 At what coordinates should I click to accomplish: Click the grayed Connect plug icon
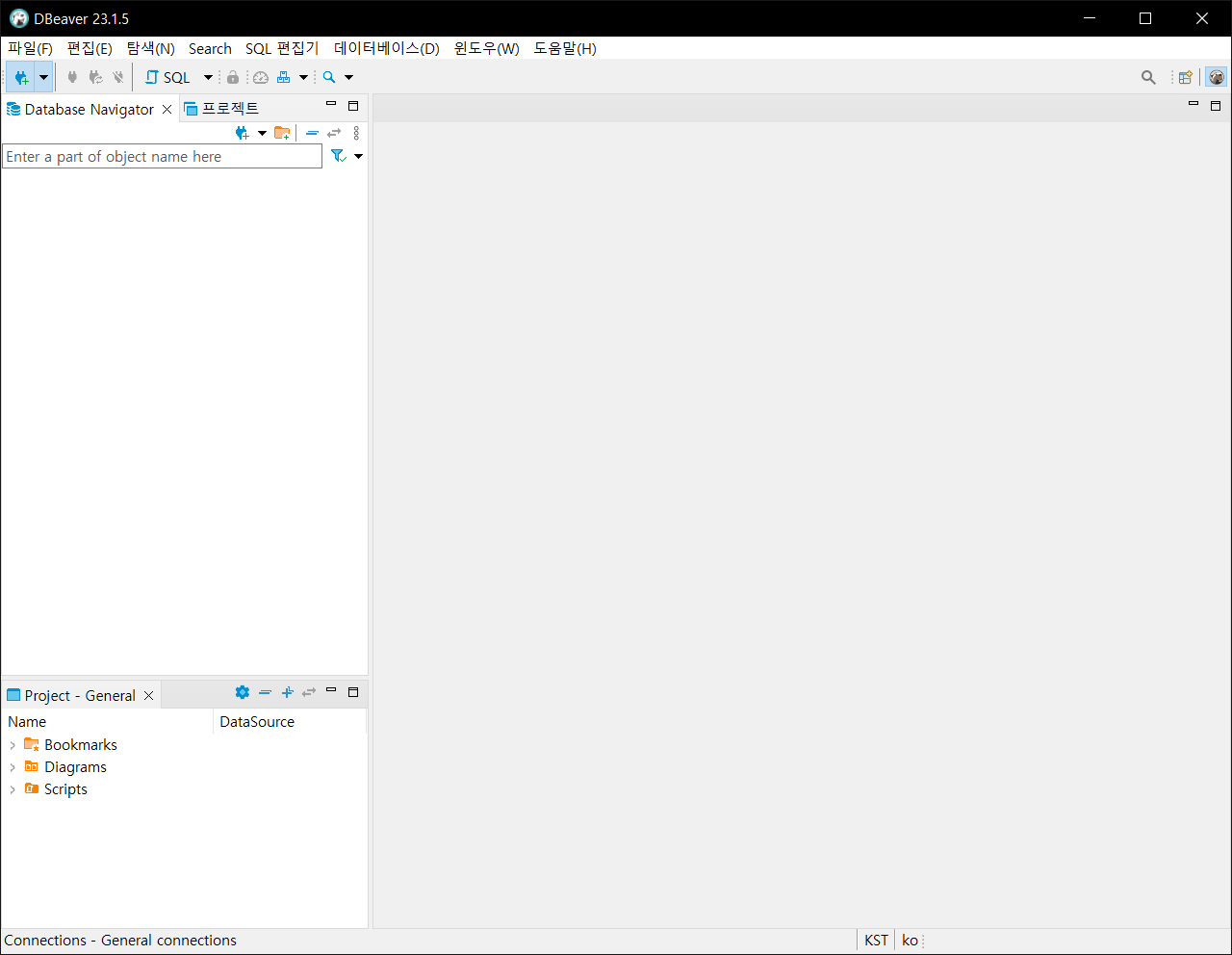pyautogui.click(x=72, y=77)
